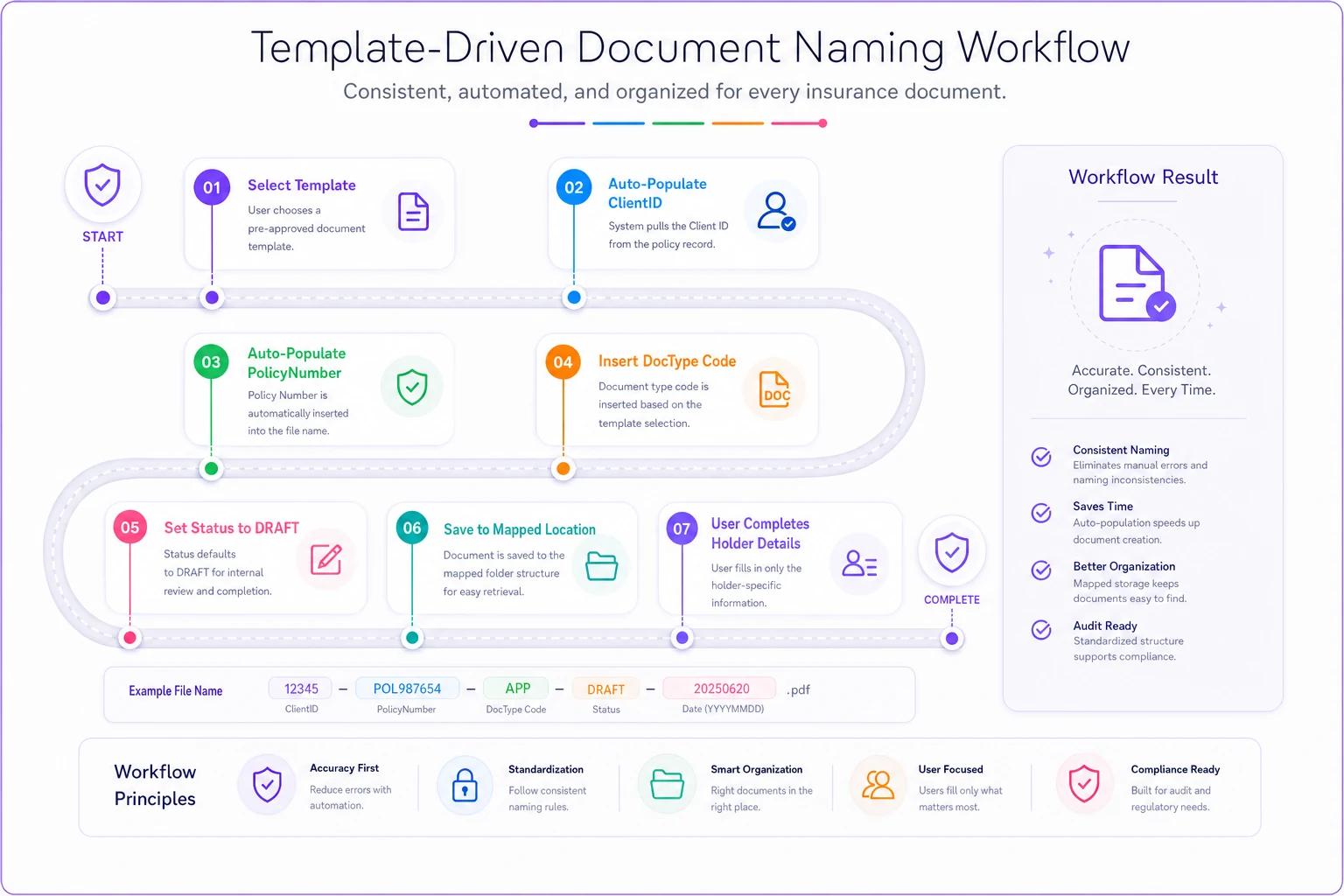Click the orange DOC file icon
1344x896 pixels.
tap(775, 390)
